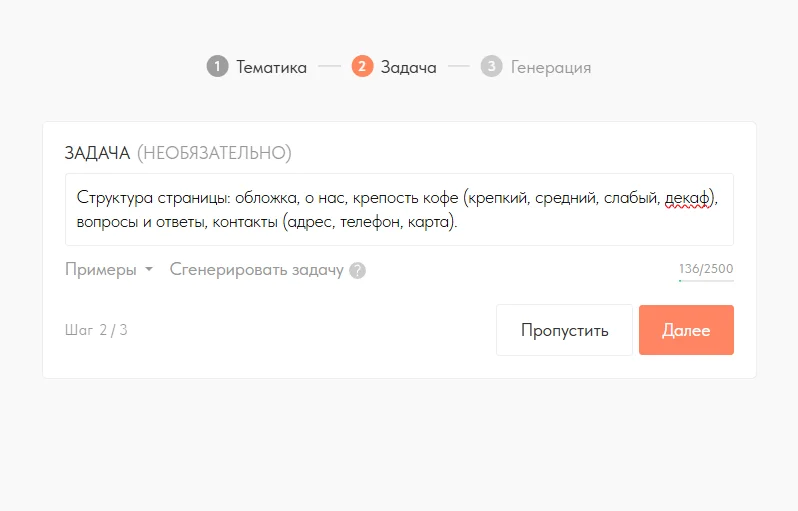The height and width of the screenshot is (511, 798).
Task: Click the Шаг 2 / 3 indicator
Action: coord(96,330)
